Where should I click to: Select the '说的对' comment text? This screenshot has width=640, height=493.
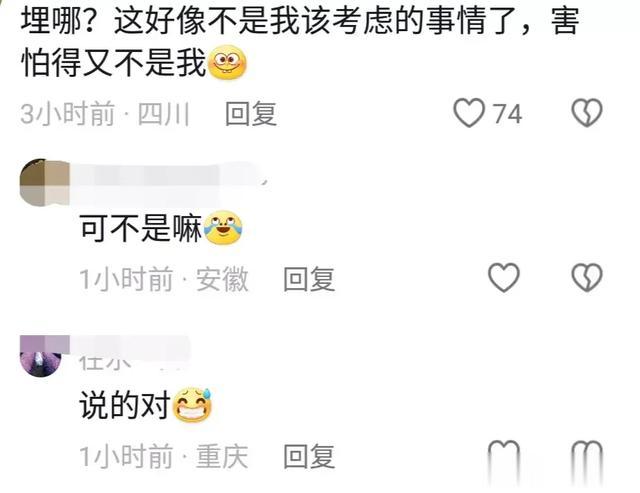[125, 405]
